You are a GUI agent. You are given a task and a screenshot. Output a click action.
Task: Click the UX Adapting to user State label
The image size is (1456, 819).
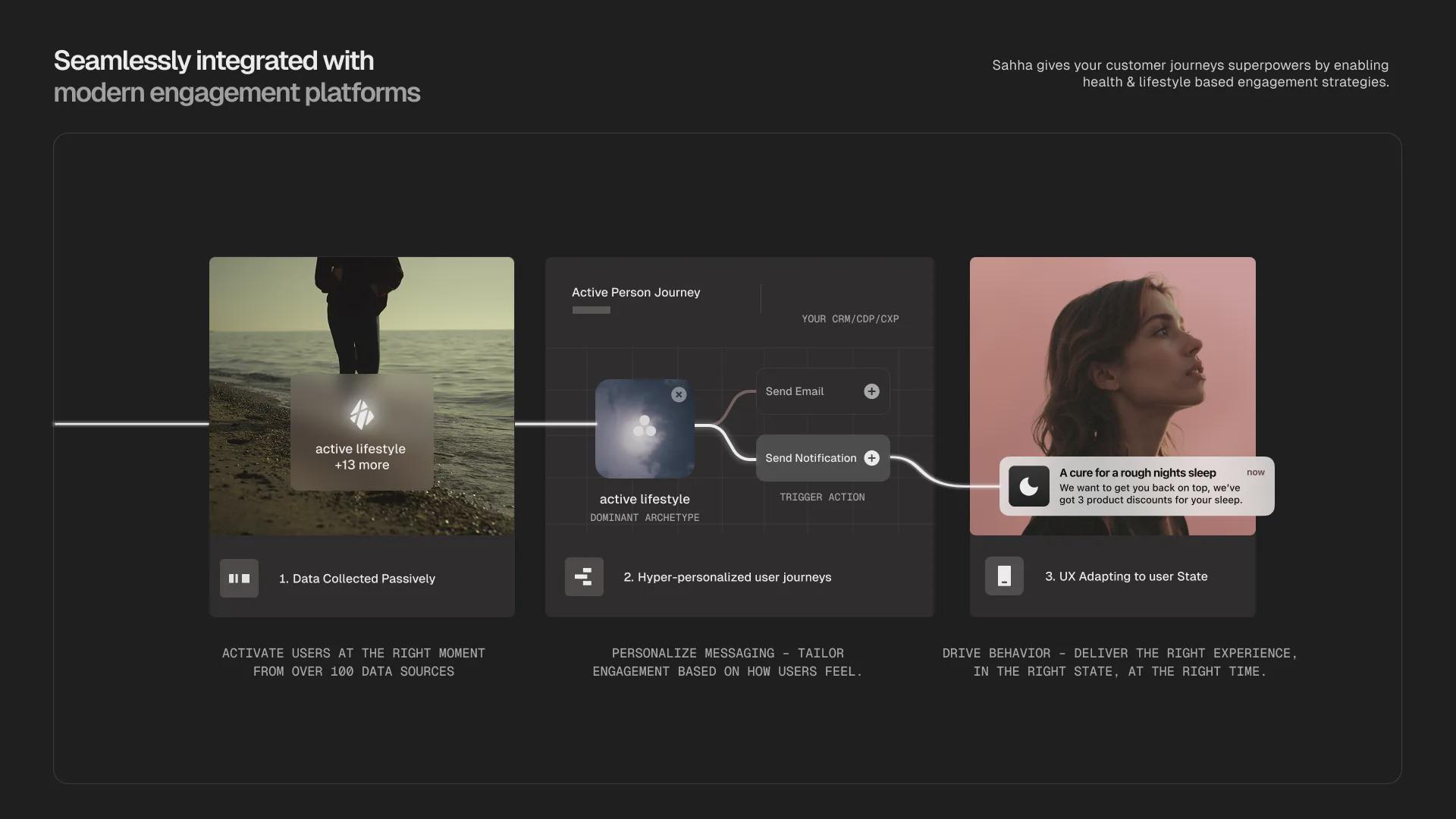pos(1125,576)
